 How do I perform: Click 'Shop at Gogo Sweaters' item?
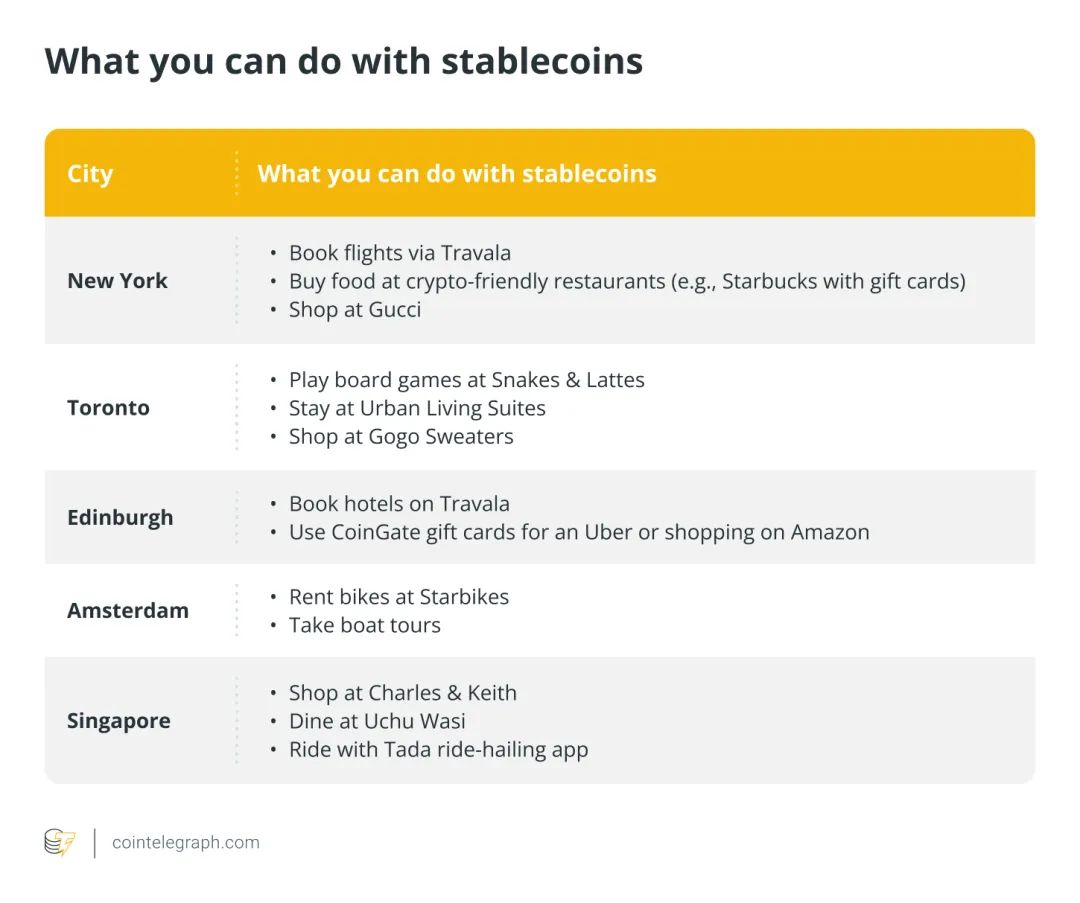coord(401,436)
